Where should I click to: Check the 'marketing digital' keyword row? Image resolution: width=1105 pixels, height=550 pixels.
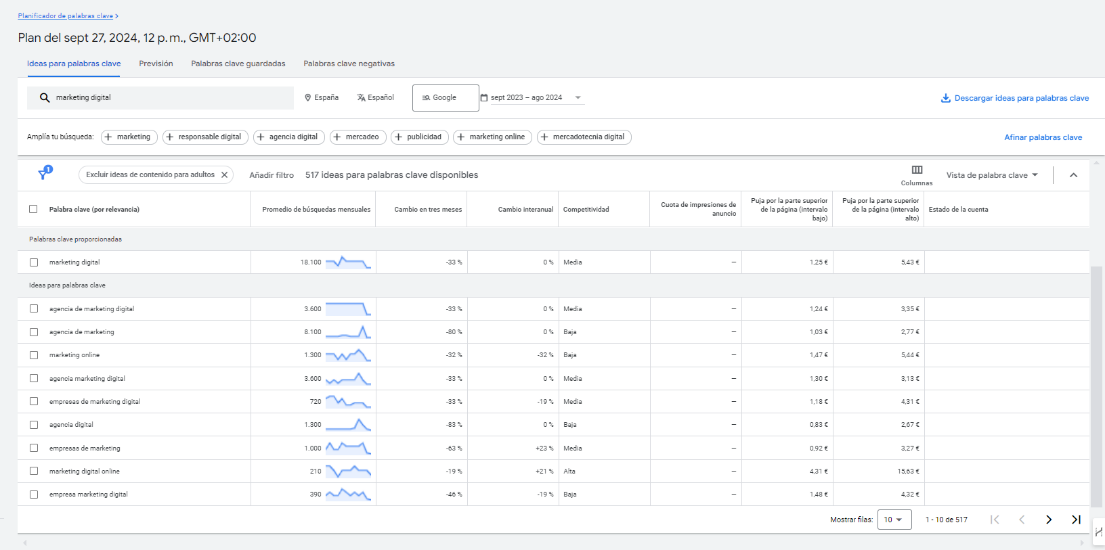tap(33, 262)
